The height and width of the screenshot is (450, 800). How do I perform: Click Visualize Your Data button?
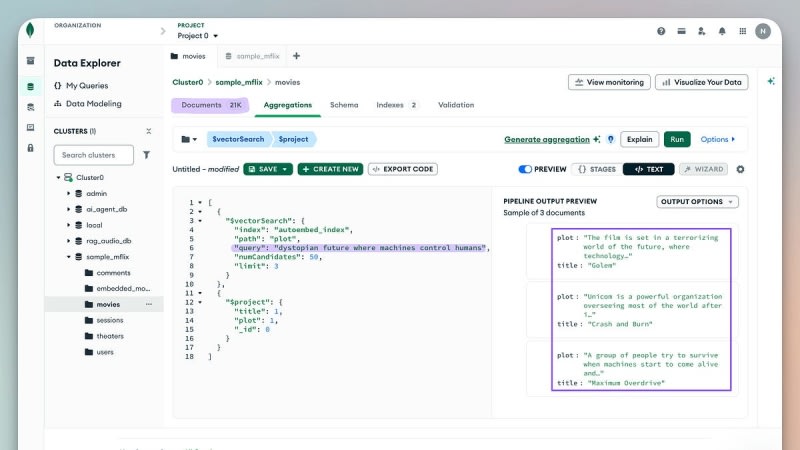point(702,82)
